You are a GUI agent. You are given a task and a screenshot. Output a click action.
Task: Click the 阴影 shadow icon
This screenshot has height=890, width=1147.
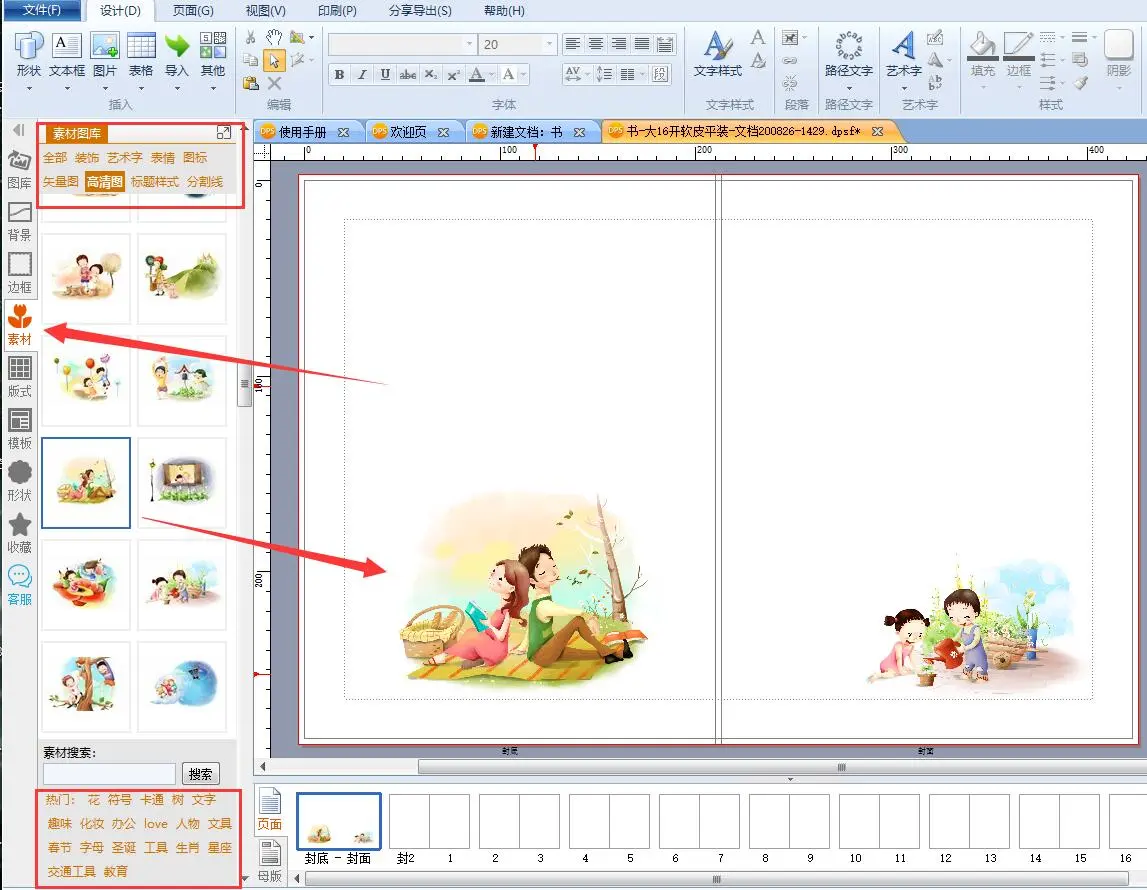coord(1118,46)
